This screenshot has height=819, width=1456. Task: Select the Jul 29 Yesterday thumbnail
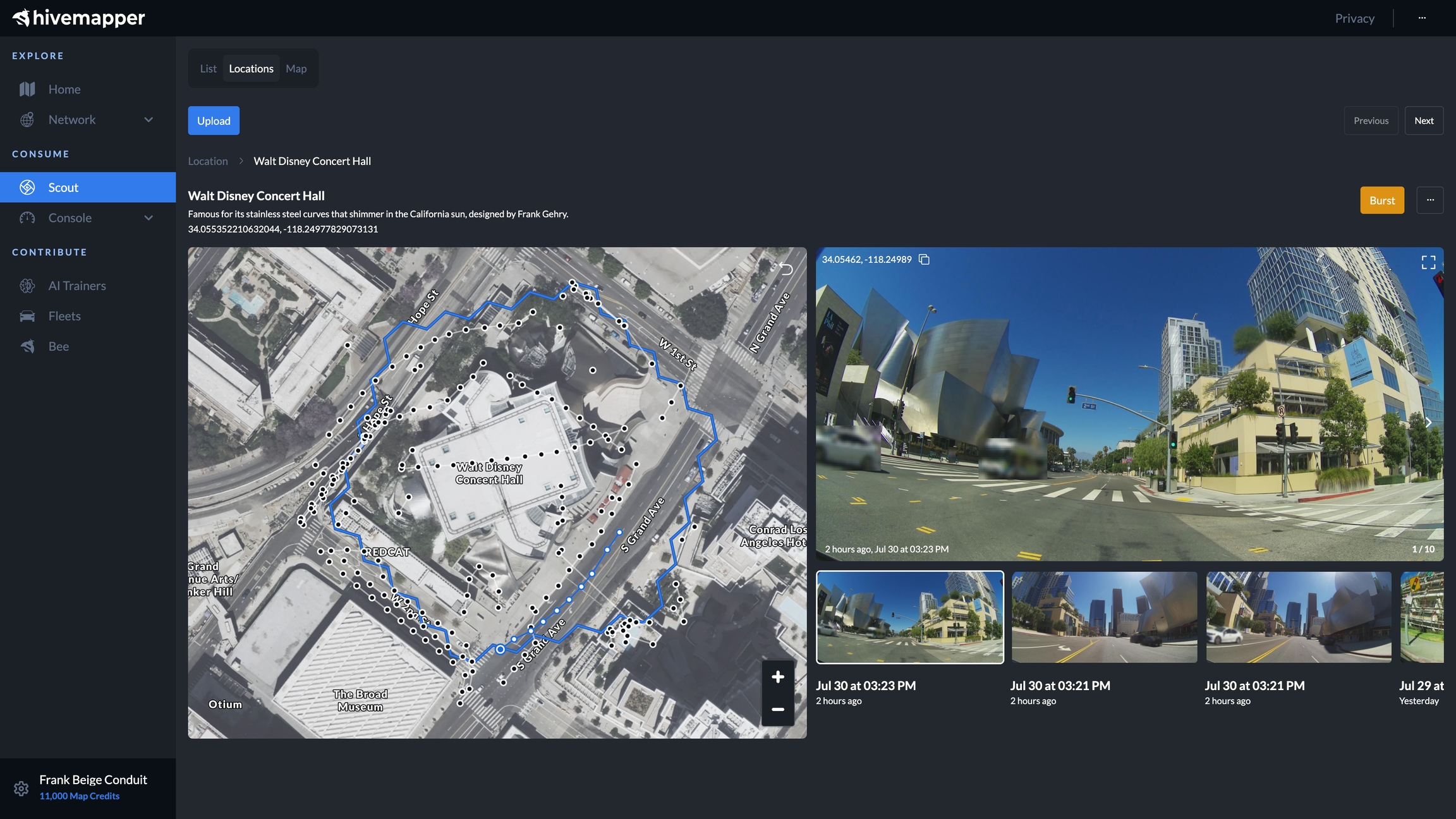[x=1422, y=617]
